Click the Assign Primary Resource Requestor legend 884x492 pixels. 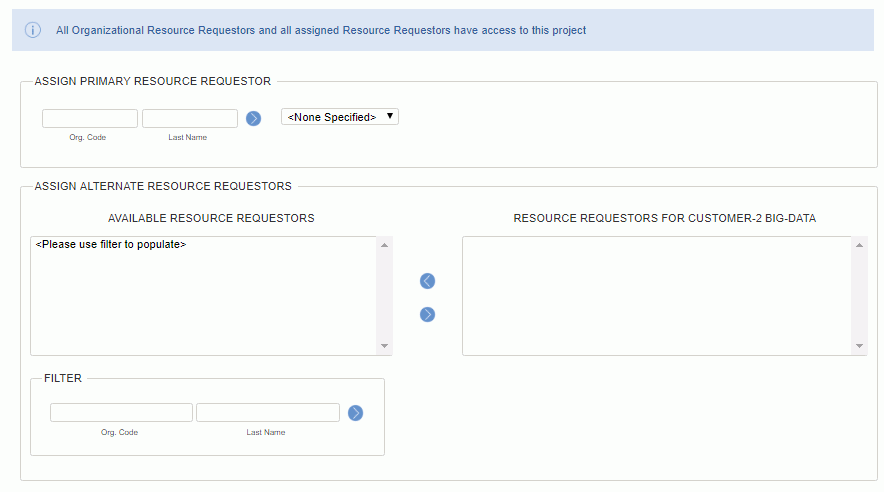(153, 81)
